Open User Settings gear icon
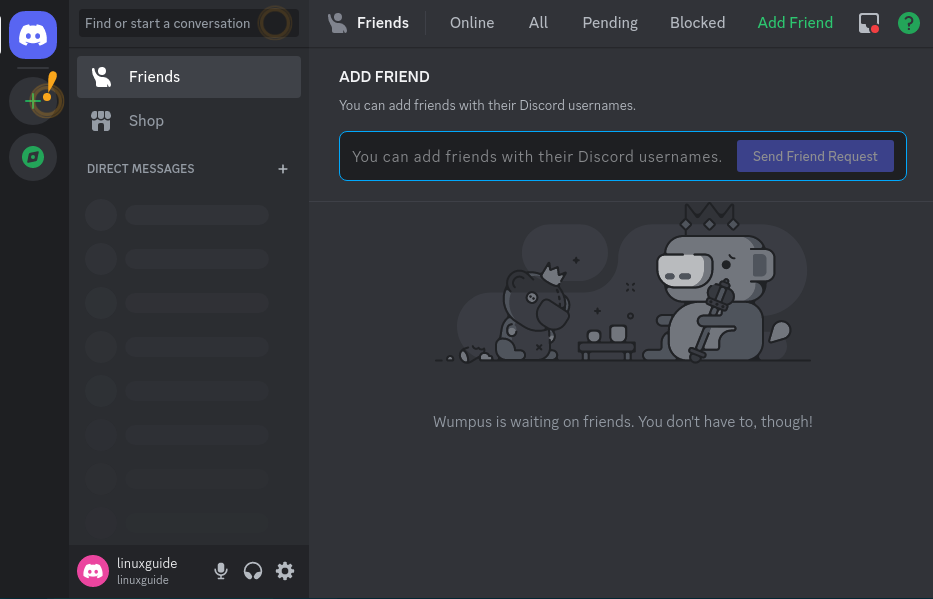This screenshot has height=599, width=933. click(285, 571)
